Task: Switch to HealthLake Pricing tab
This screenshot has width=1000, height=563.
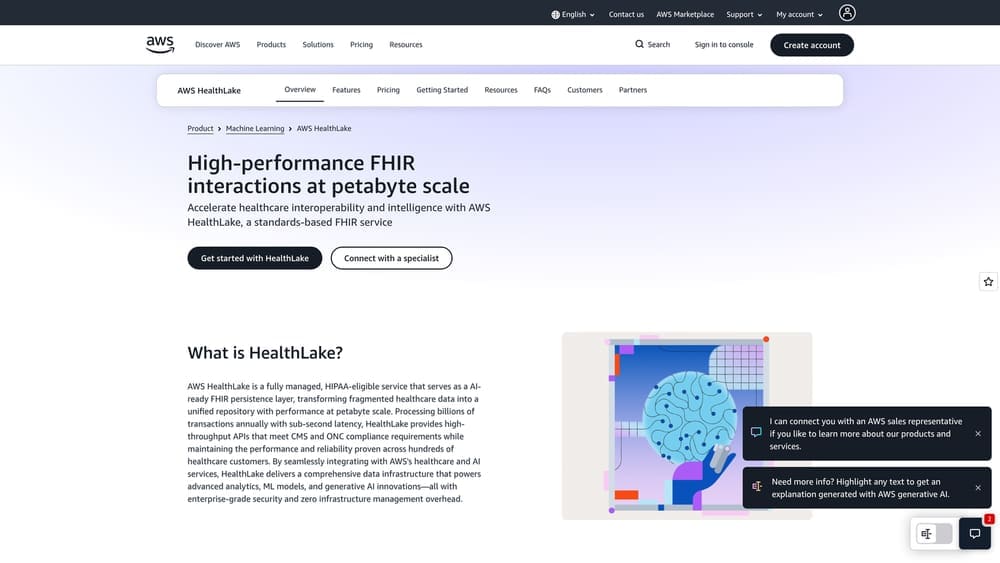Action: 388,90
